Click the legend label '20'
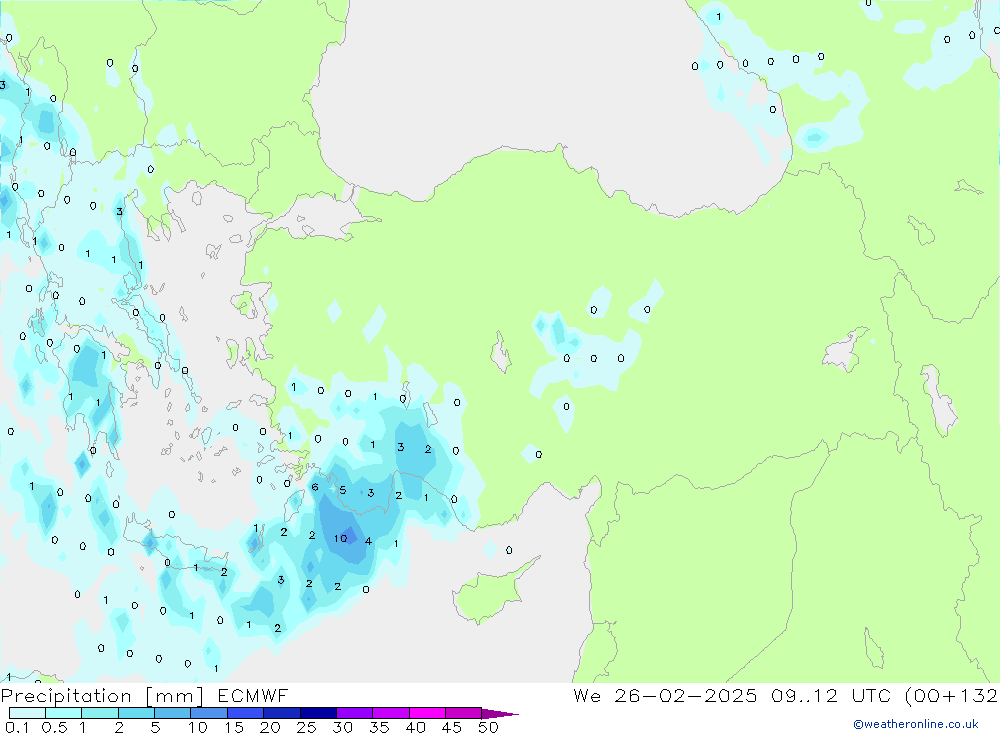This screenshot has width=1000, height=733. point(270,727)
